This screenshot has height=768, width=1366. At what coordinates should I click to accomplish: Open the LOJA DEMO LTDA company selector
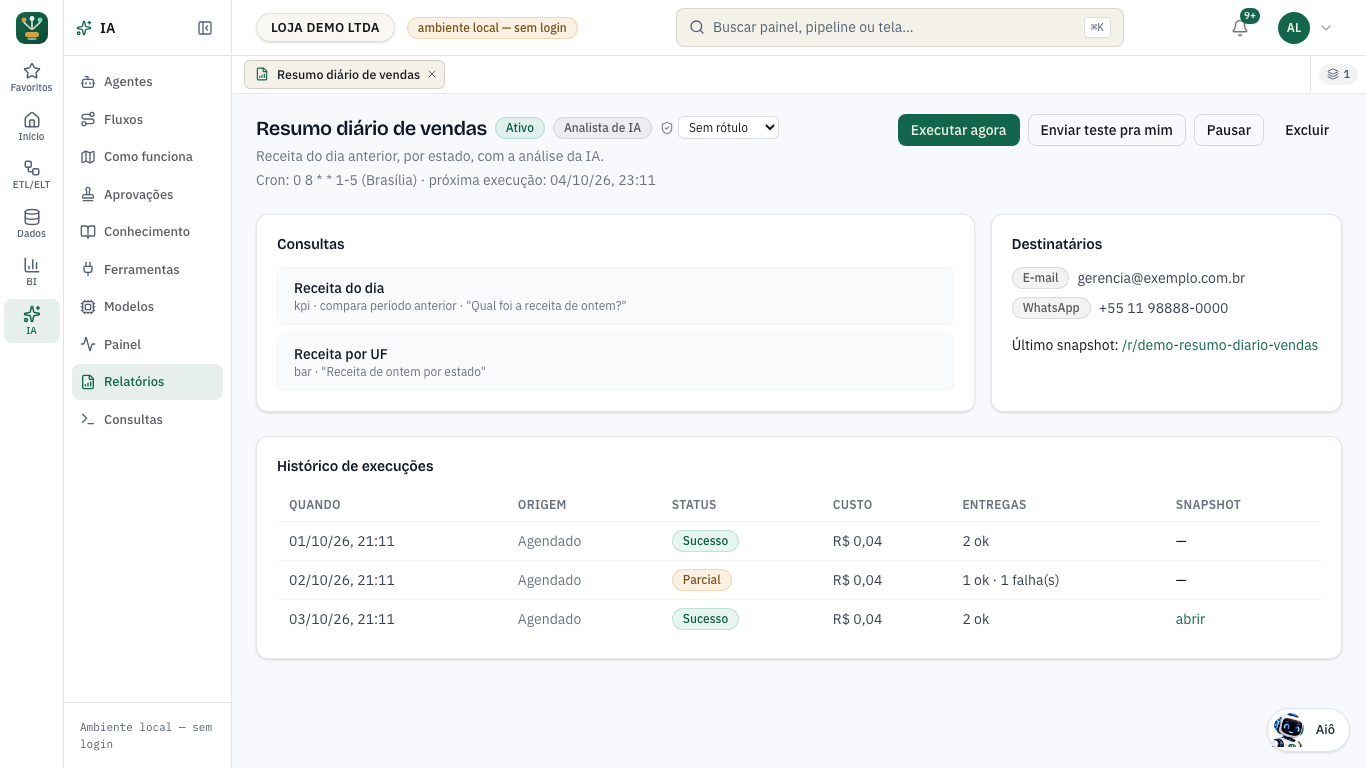point(325,28)
